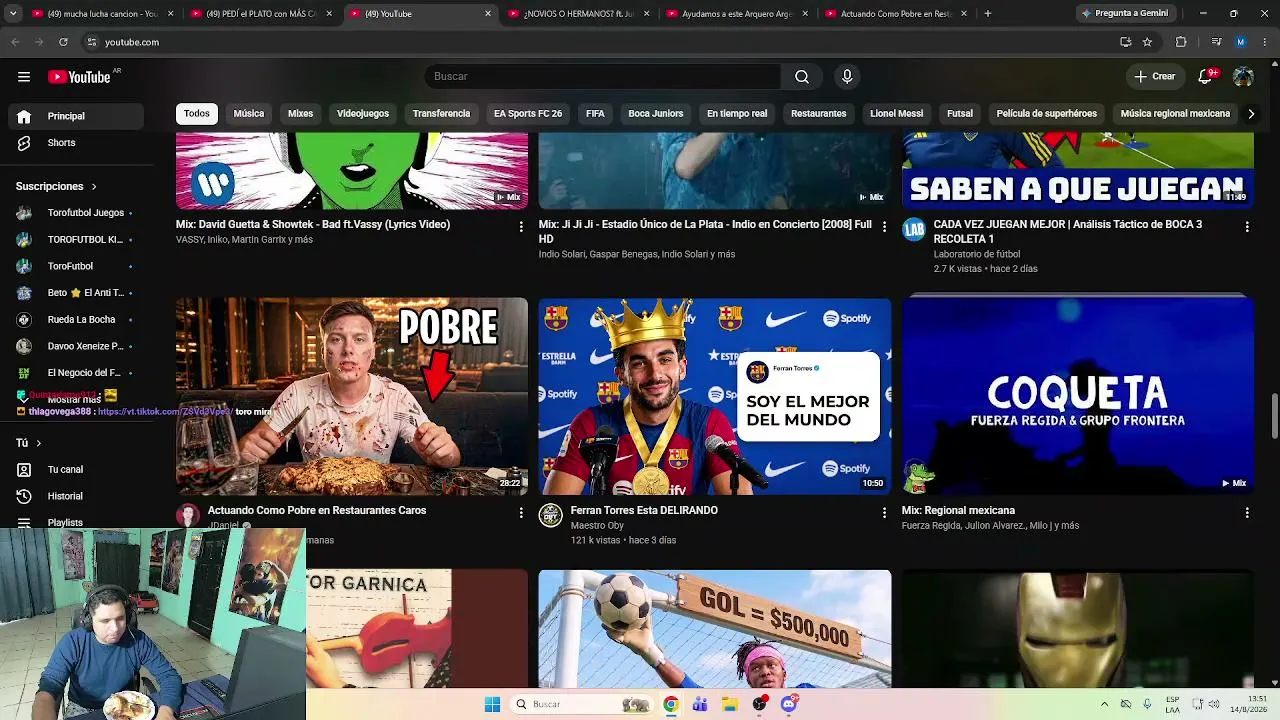Click the install app icon in the address bar
The width and height of the screenshot is (1280, 720).
point(1125,42)
